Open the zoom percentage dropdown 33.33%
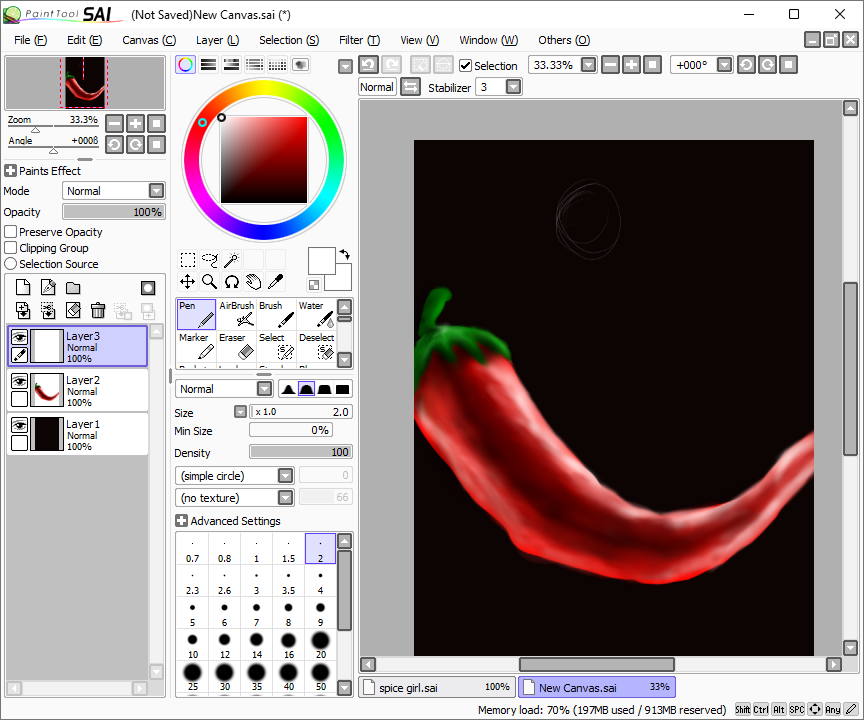This screenshot has height=720, width=864. pos(588,65)
